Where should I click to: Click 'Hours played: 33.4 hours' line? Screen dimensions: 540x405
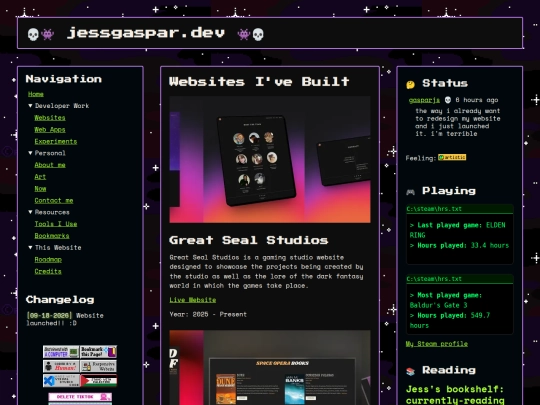pyautogui.click(x=459, y=246)
